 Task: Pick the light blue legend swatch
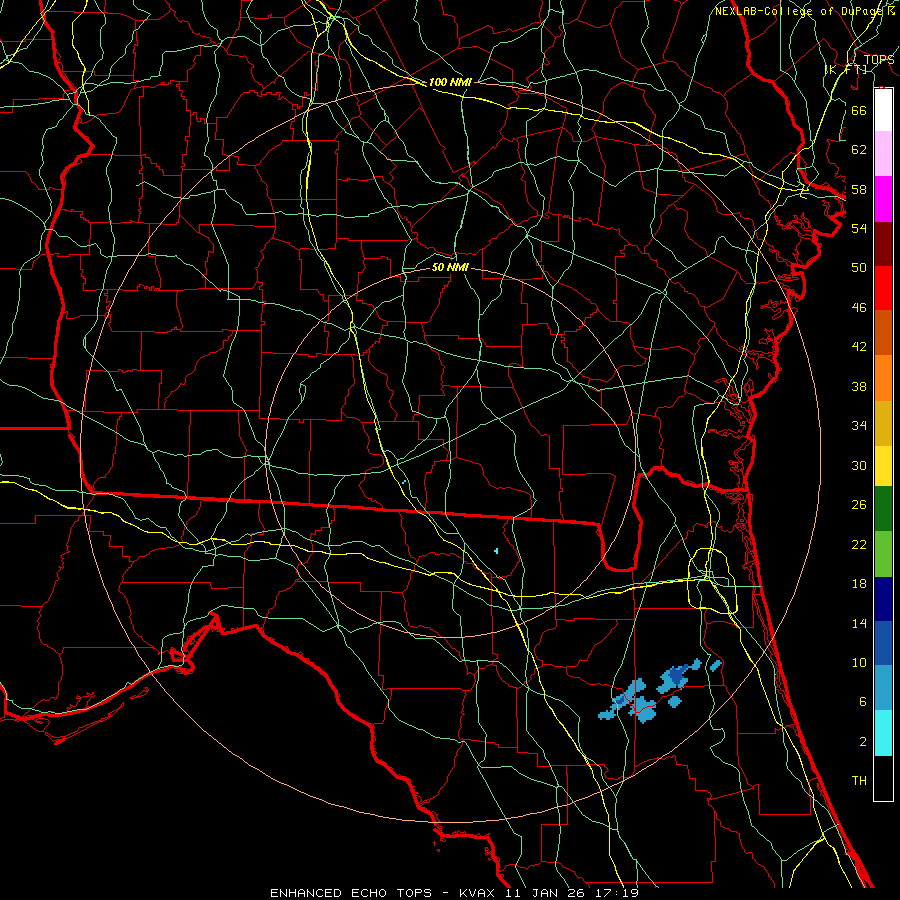point(883,687)
